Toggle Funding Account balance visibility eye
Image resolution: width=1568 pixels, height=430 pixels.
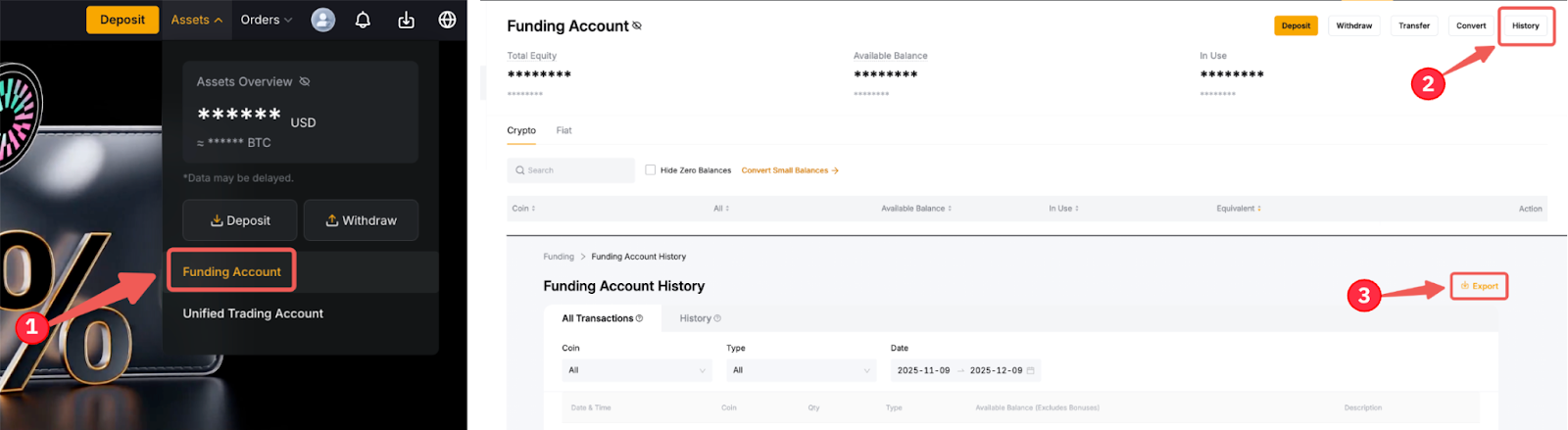[637, 25]
